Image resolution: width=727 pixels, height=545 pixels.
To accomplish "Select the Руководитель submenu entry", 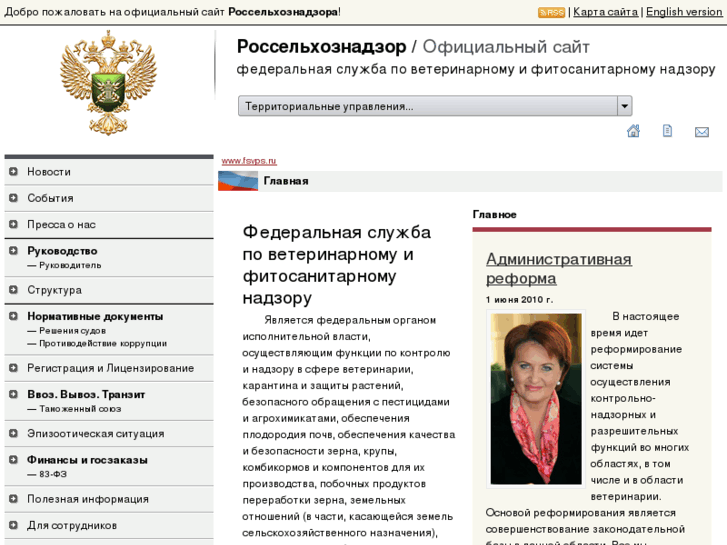I will coord(70,265).
